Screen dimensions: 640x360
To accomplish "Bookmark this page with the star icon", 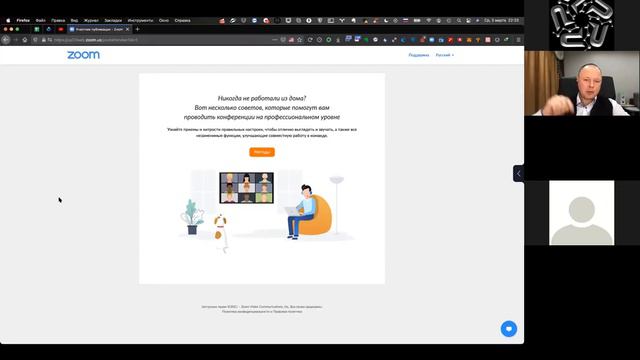I will (x=300, y=40).
